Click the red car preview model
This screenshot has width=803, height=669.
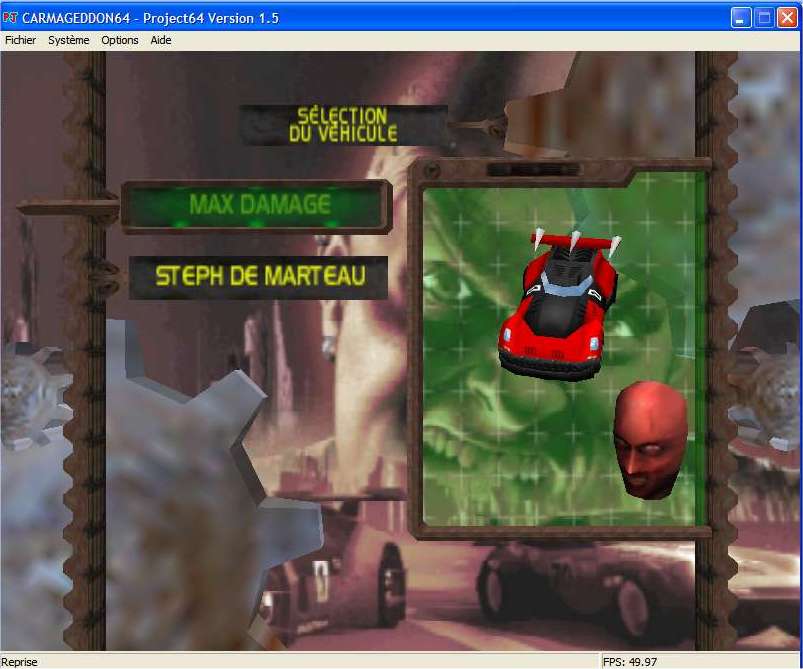[560, 304]
